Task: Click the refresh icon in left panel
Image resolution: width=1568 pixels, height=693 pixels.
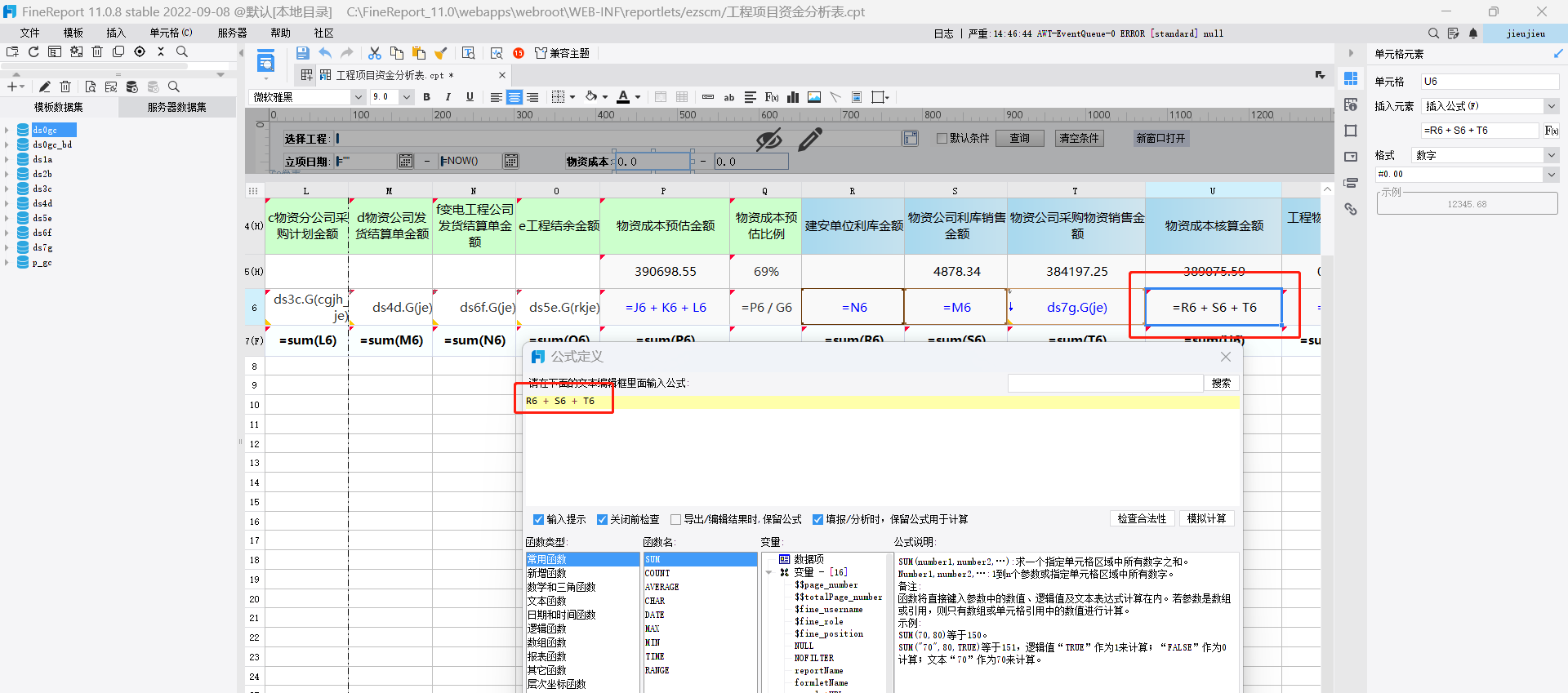Action: [33, 51]
